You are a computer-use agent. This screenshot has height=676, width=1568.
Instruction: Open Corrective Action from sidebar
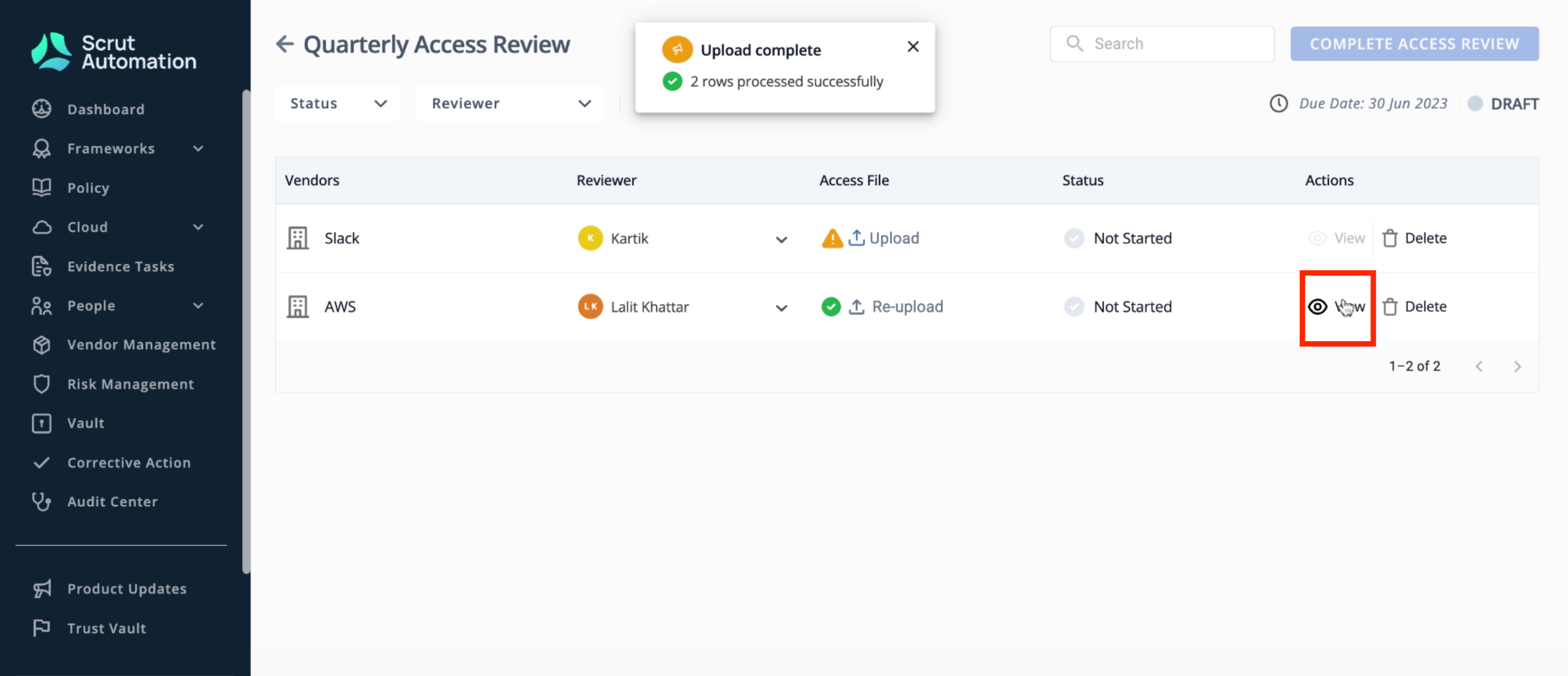128,463
